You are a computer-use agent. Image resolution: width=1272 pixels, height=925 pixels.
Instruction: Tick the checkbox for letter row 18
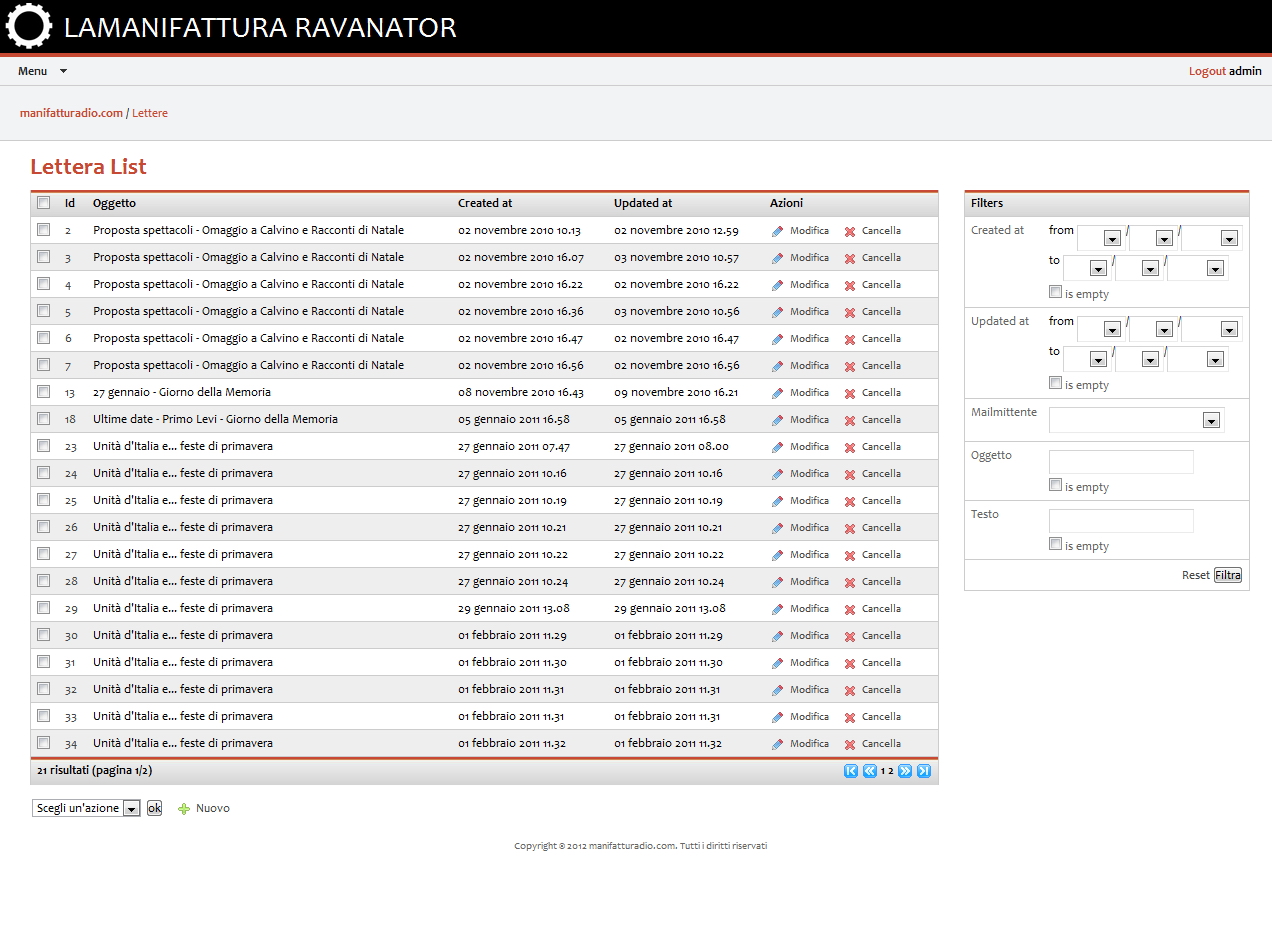coord(43,419)
